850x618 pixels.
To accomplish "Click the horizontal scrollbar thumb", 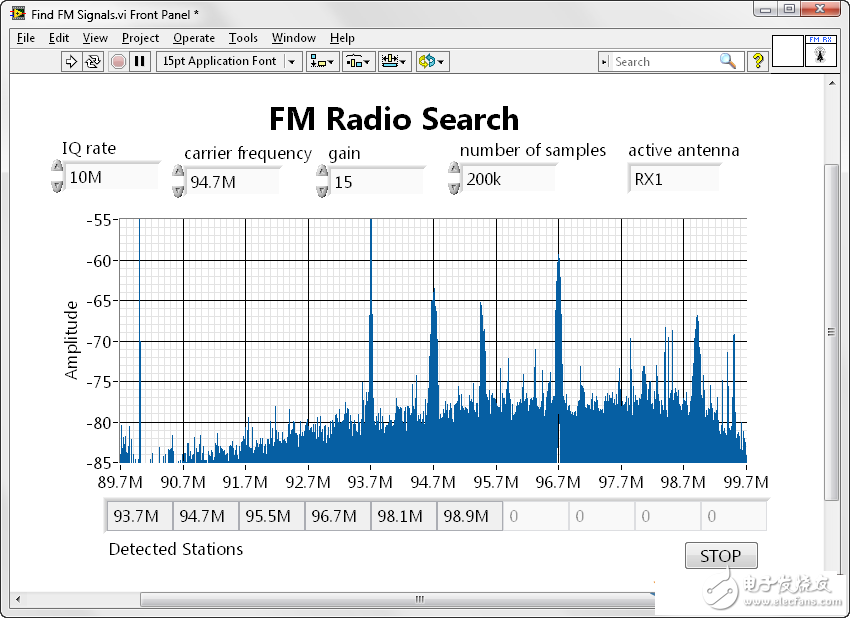I will [x=420, y=600].
